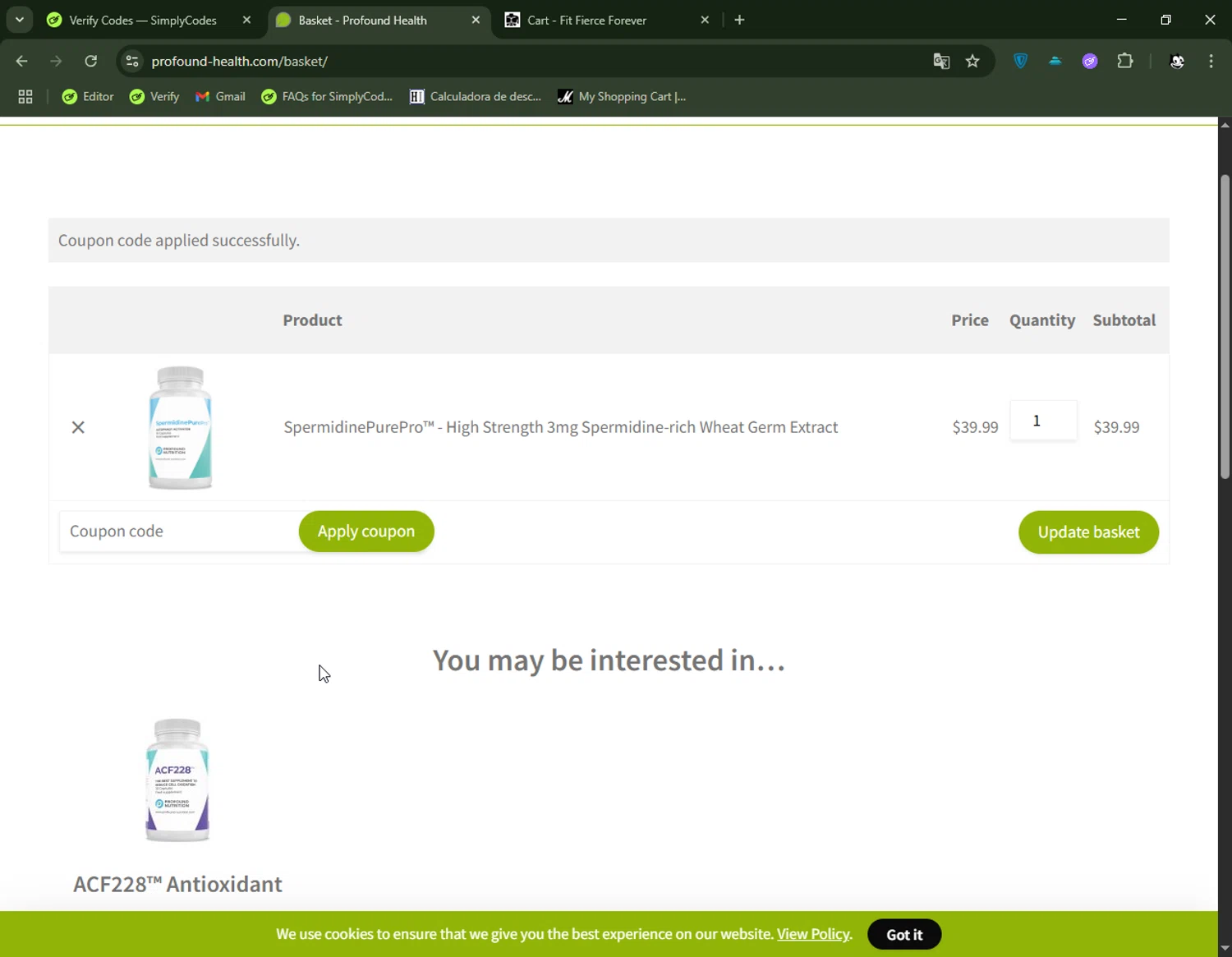Click the forward navigation arrow
The image size is (1232, 957).
coord(56,61)
